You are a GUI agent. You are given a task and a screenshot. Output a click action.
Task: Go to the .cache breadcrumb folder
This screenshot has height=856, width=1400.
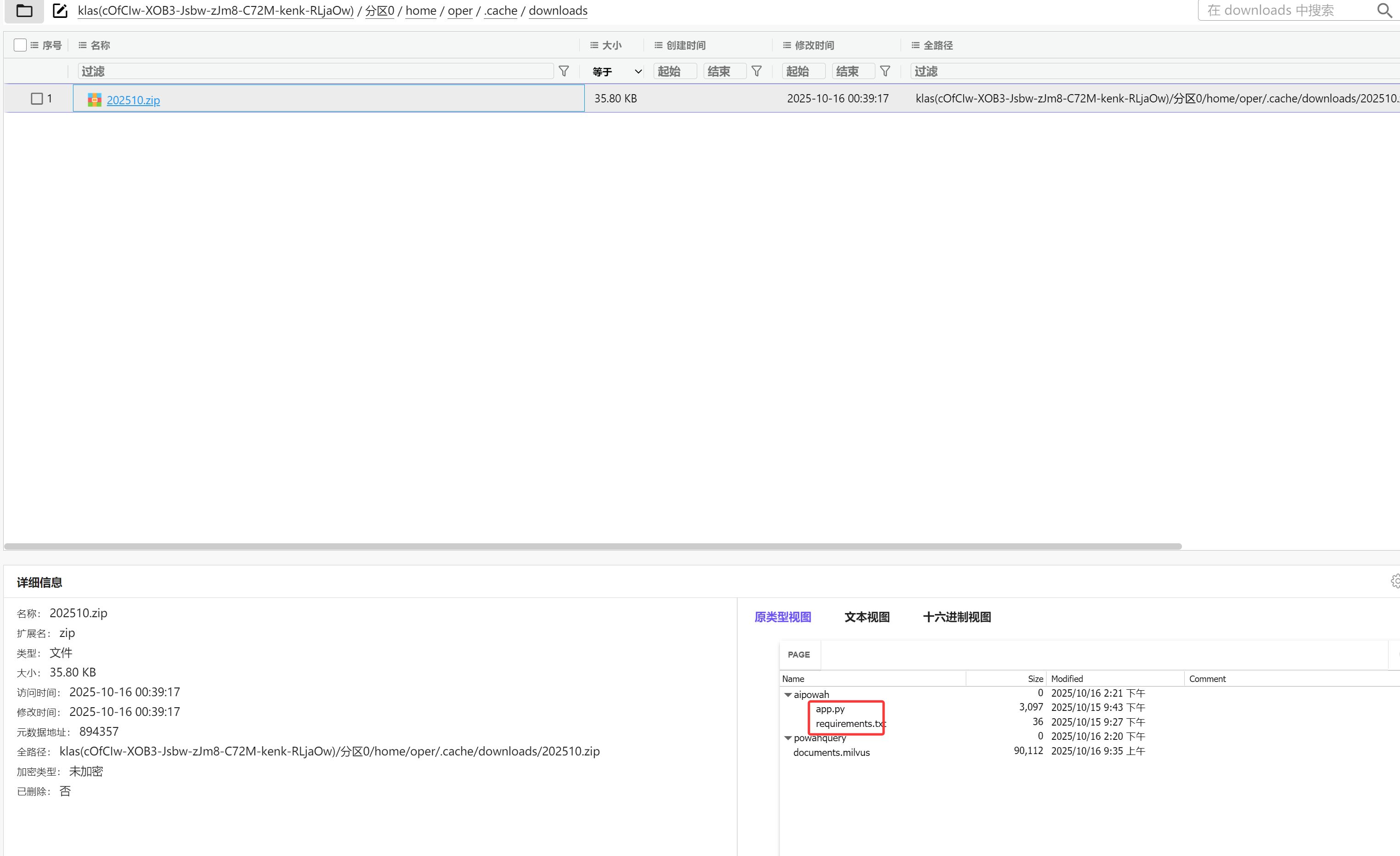tap(500, 11)
